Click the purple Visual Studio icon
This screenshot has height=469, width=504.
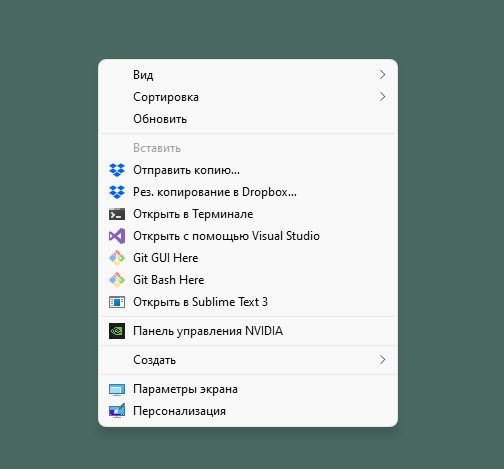click(x=117, y=236)
